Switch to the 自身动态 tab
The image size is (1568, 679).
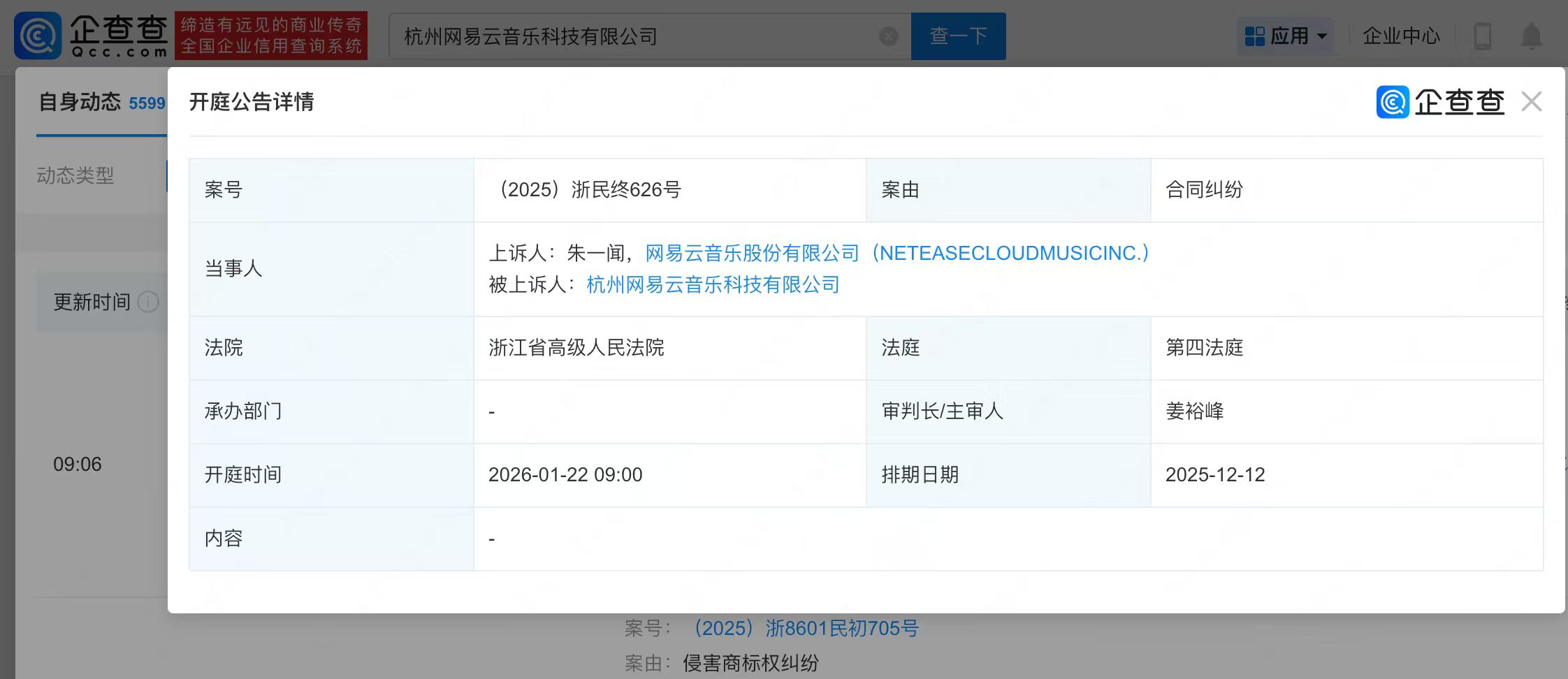coord(80,103)
